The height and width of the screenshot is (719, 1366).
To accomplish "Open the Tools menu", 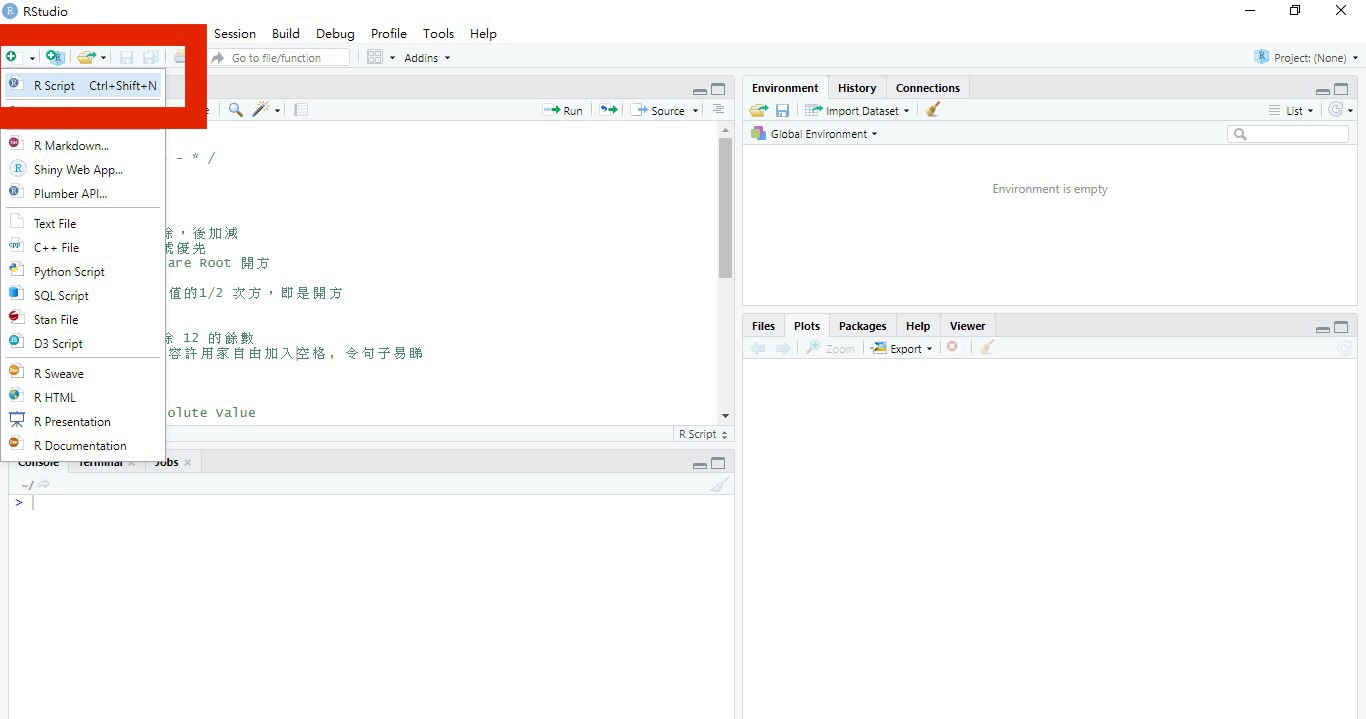I will (438, 33).
